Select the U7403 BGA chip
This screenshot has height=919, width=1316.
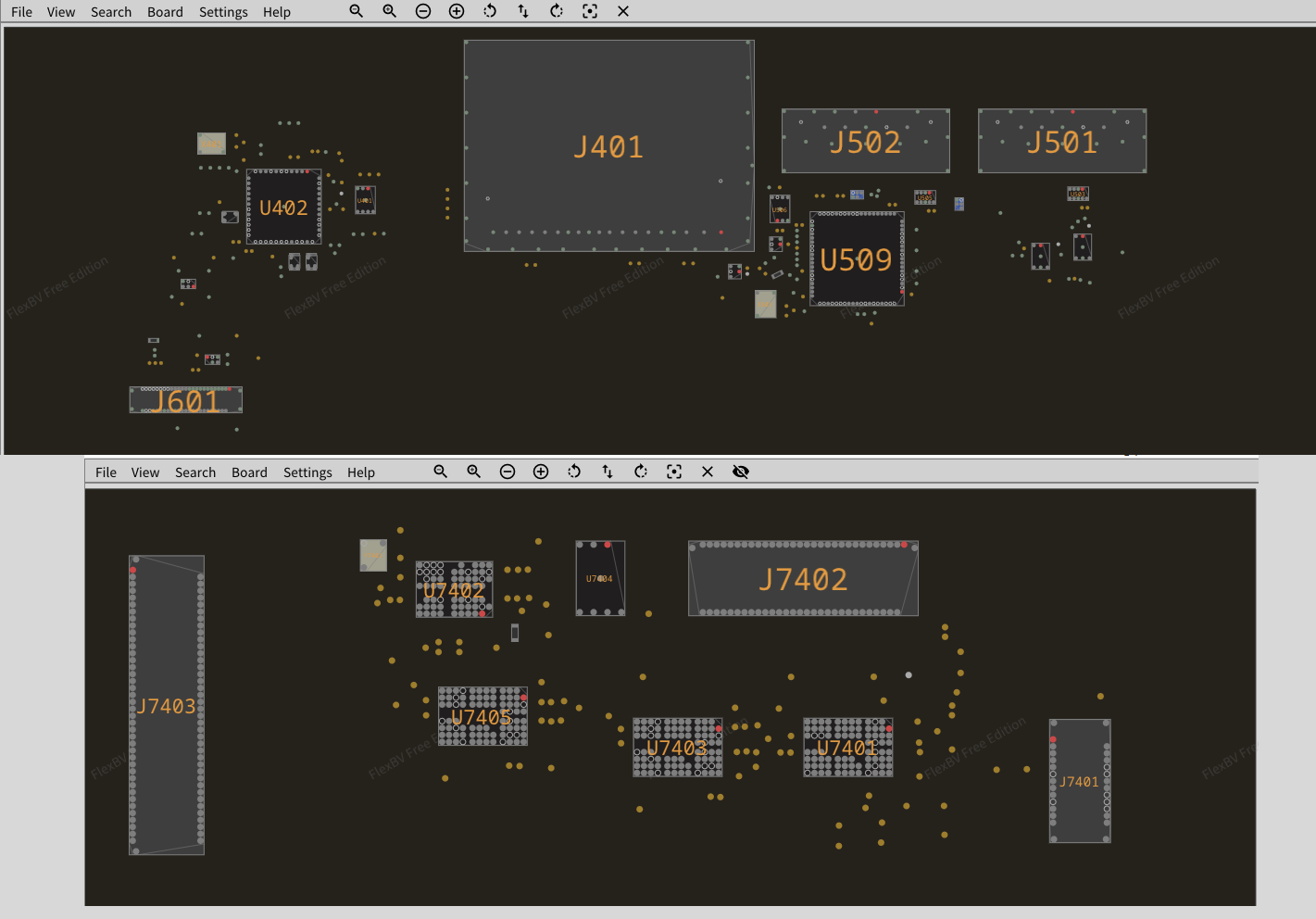coord(677,748)
